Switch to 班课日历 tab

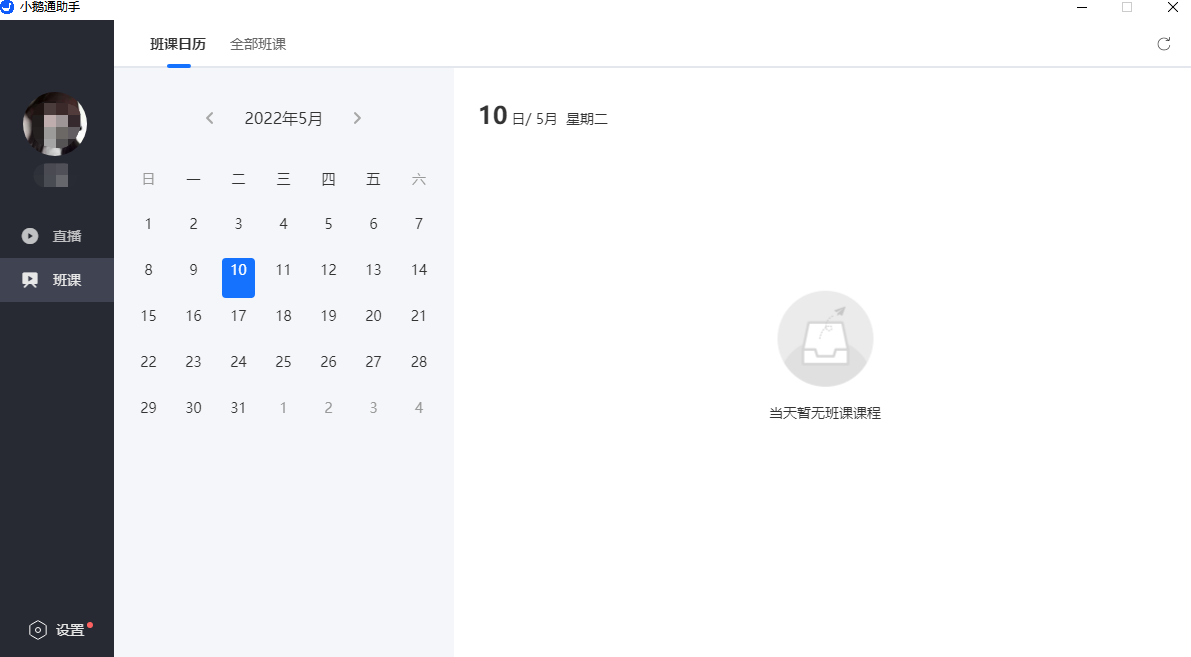pyautogui.click(x=178, y=44)
